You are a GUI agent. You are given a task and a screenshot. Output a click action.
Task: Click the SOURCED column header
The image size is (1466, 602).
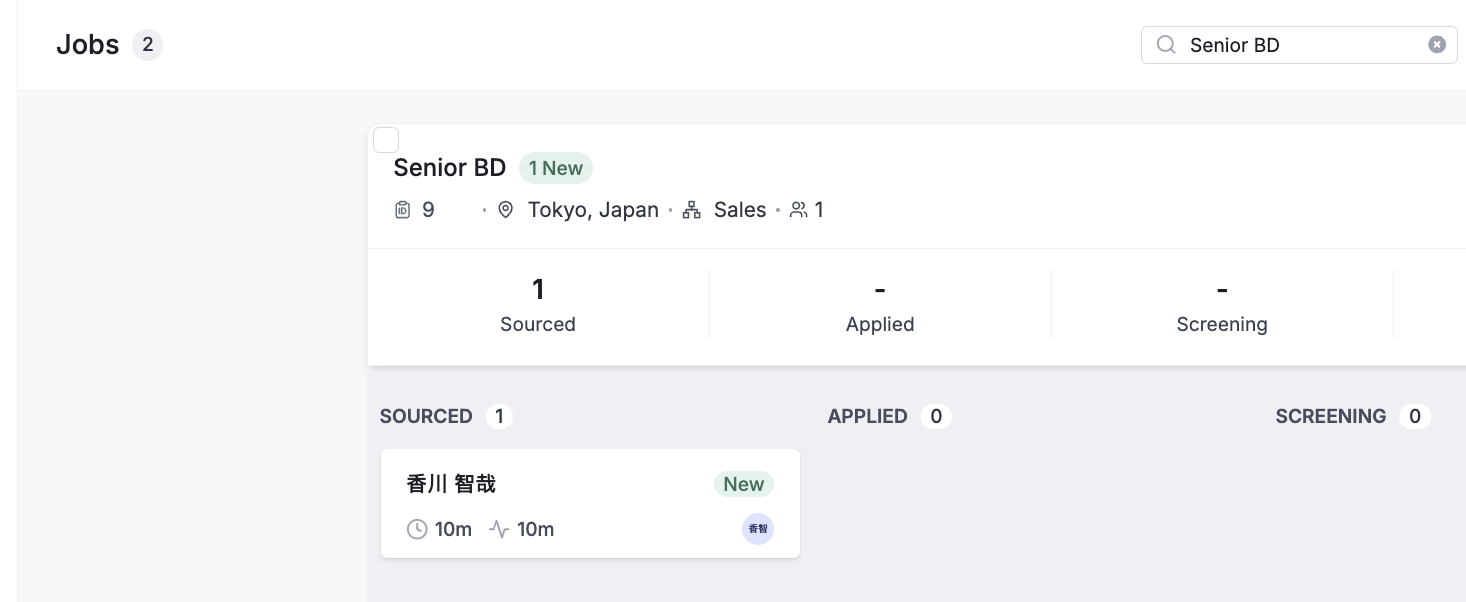[426, 416]
